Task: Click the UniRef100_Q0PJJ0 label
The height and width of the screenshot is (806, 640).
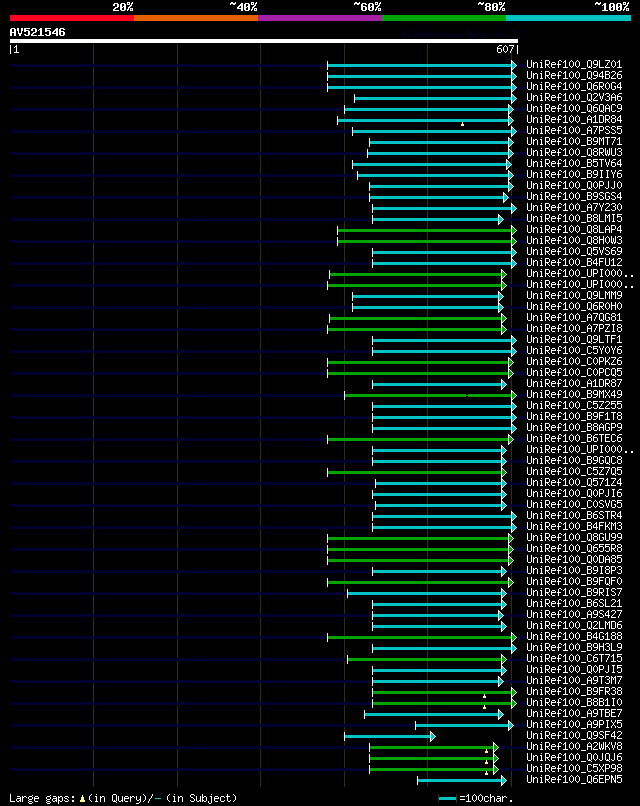Action: tap(574, 186)
